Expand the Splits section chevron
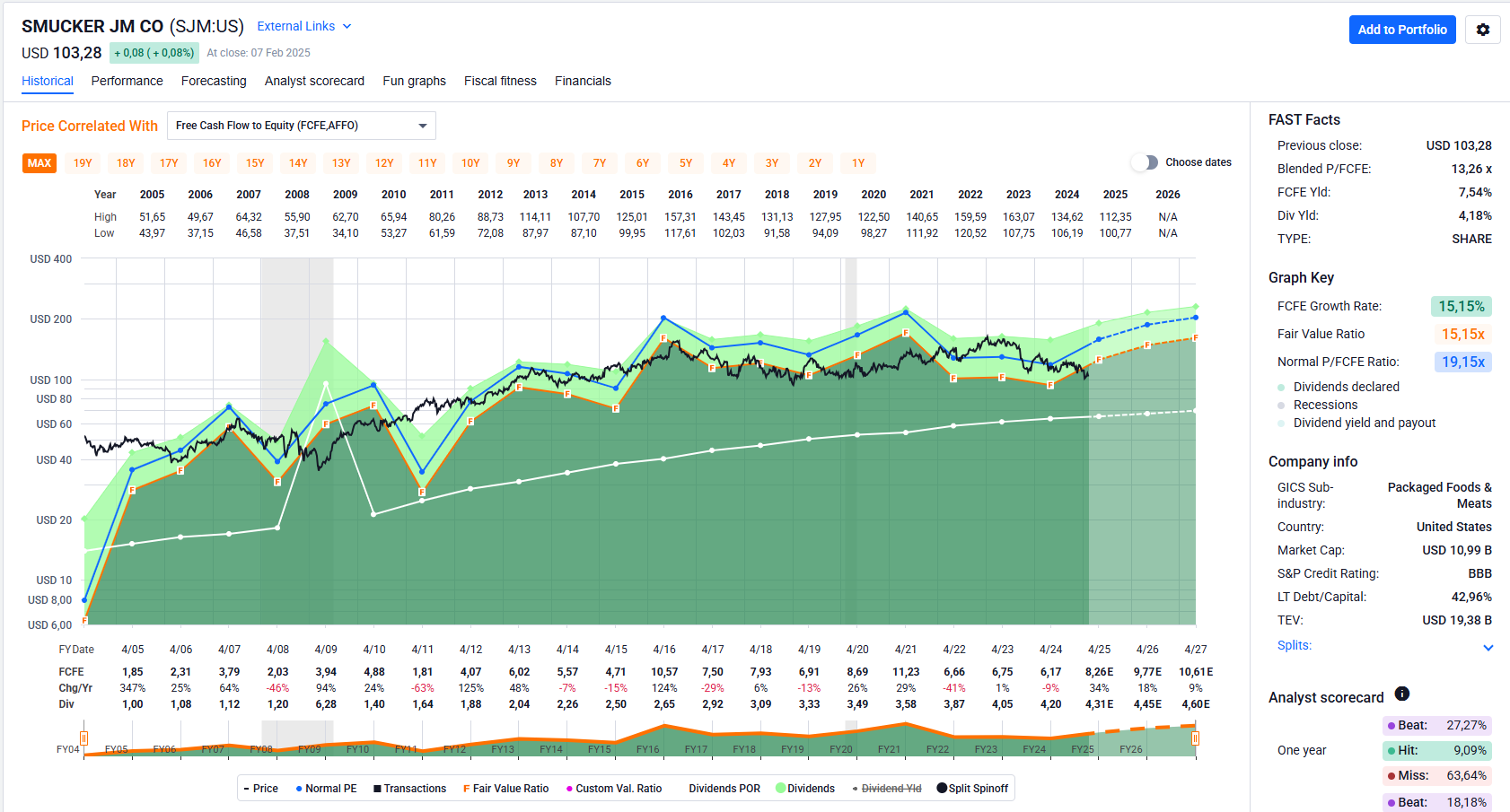Image resolution: width=1510 pixels, height=812 pixels. point(1488,647)
